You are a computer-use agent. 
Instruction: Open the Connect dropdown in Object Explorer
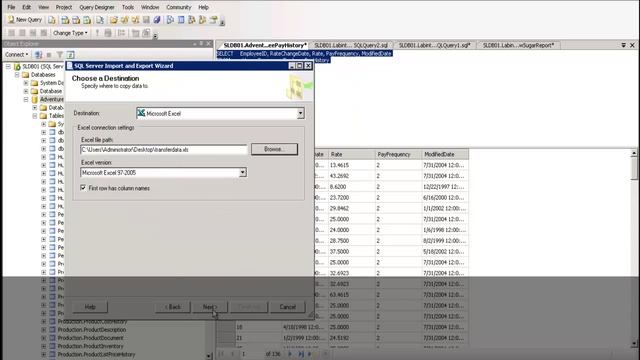tap(16, 54)
